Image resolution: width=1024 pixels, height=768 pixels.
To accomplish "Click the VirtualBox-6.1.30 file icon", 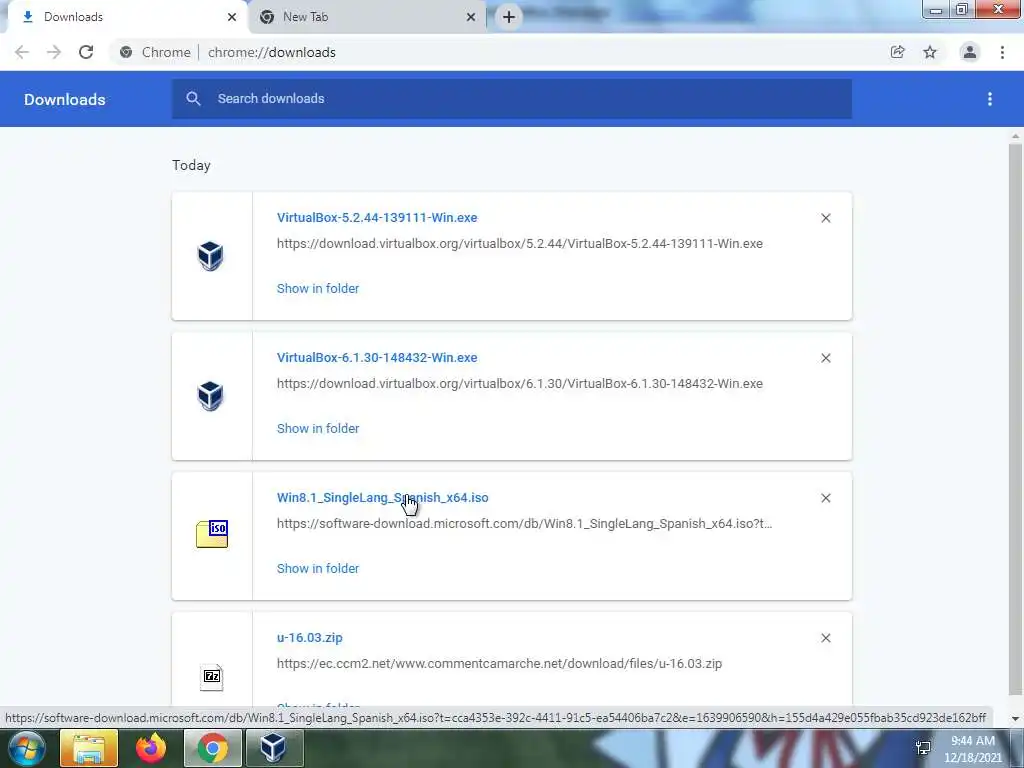I will pos(210,396).
